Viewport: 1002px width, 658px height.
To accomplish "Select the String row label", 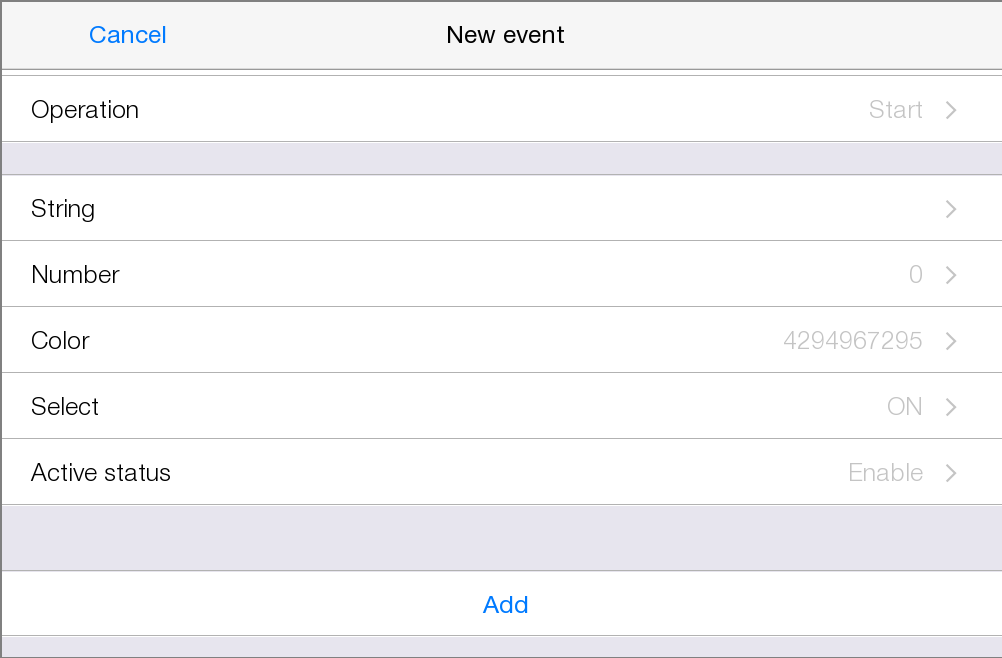I will tap(63, 209).
